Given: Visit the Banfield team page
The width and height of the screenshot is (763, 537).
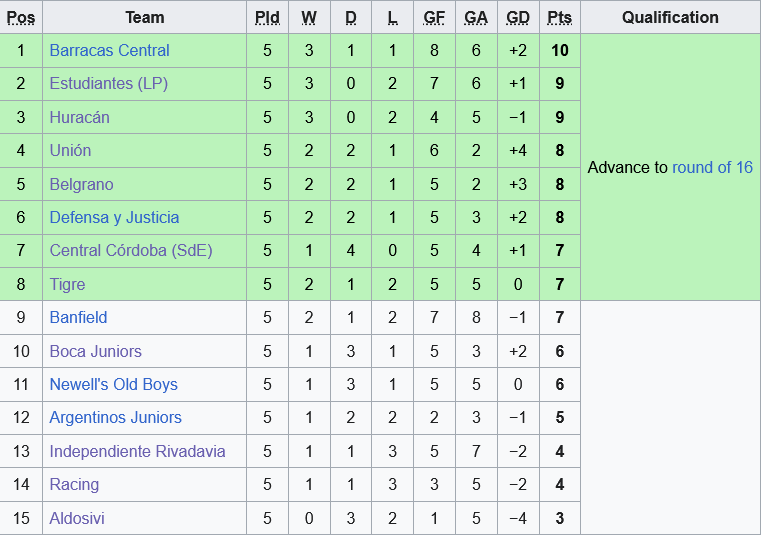Looking at the screenshot, I should [x=78, y=318].
